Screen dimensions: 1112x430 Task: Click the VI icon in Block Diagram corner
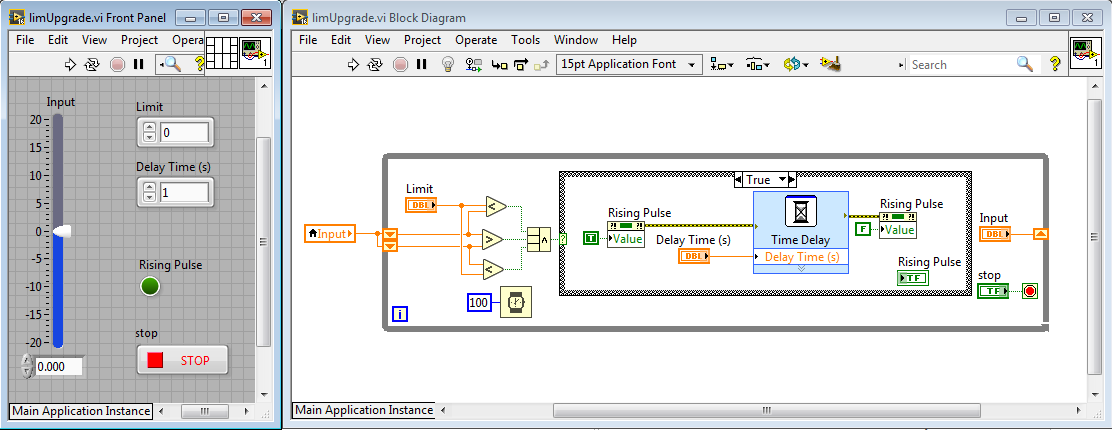pos(1086,53)
